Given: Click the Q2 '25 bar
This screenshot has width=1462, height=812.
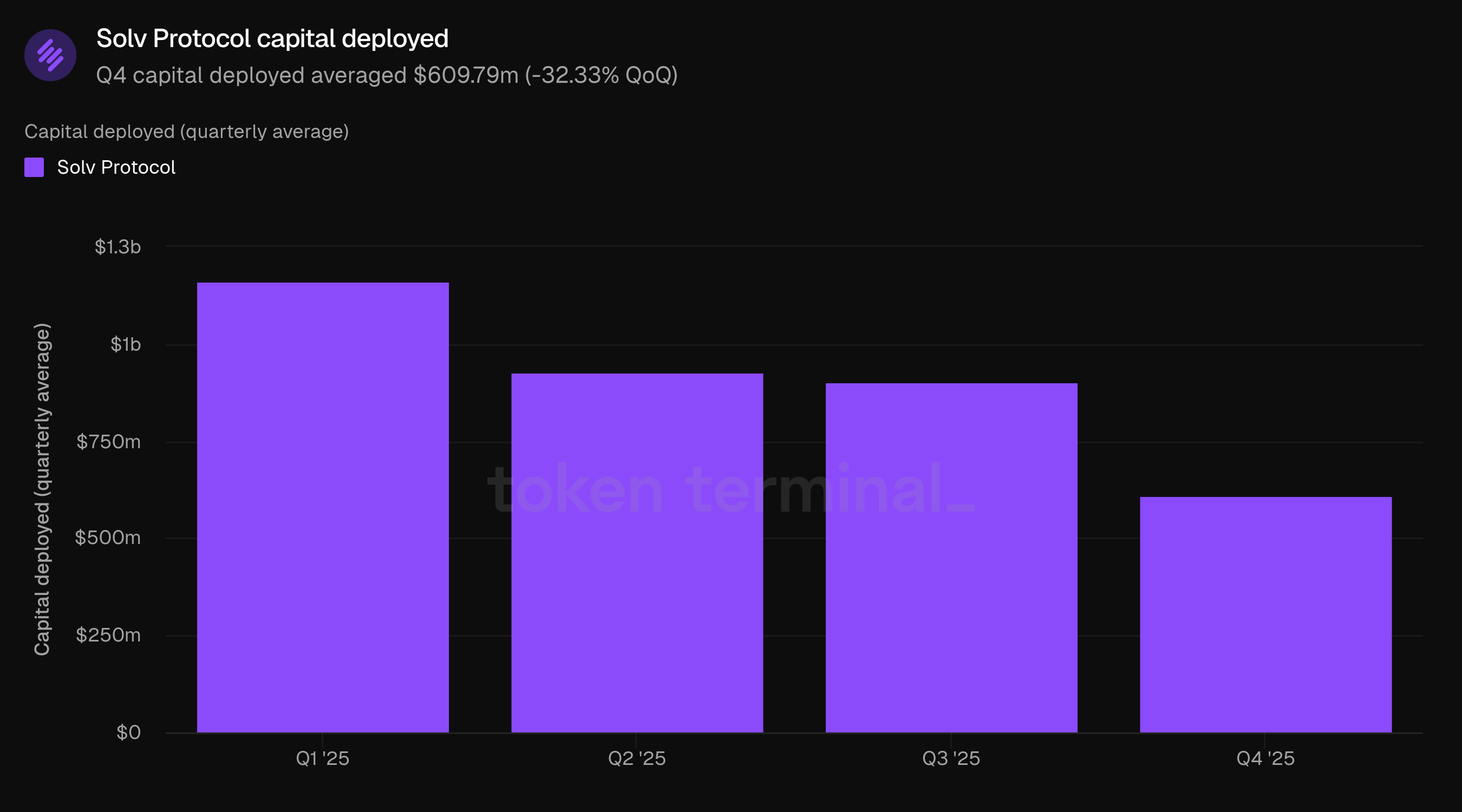Looking at the screenshot, I should (x=637, y=553).
